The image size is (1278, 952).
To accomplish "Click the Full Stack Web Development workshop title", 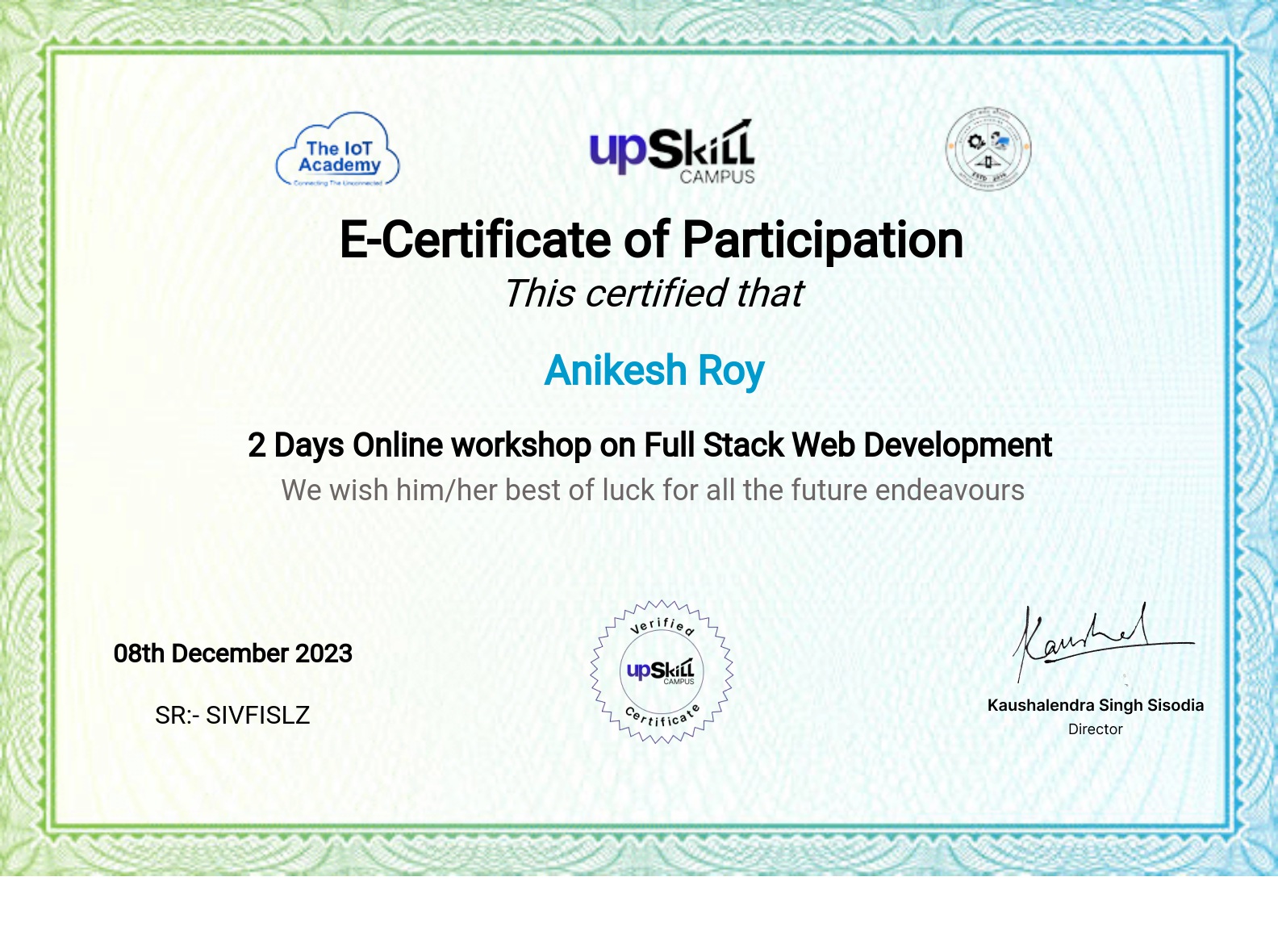I will pyautogui.click(x=649, y=445).
